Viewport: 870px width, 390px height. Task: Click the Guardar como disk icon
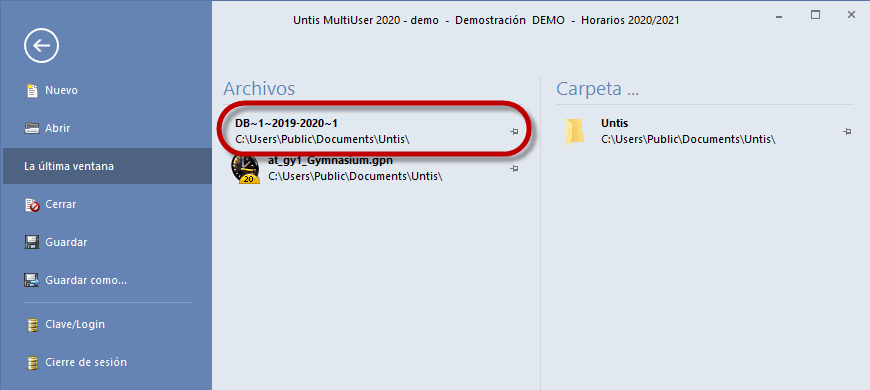pos(32,280)
